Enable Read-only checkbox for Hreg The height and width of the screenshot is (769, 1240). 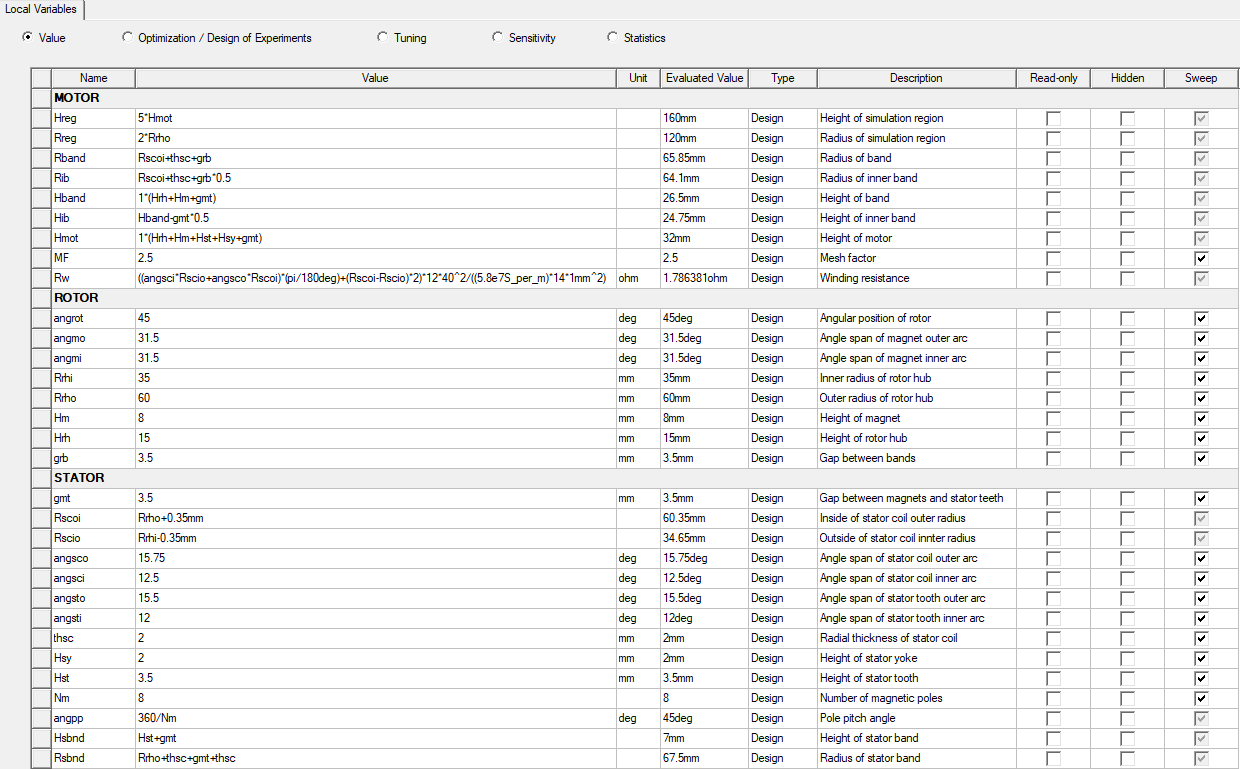click(x=1053, y=118)
